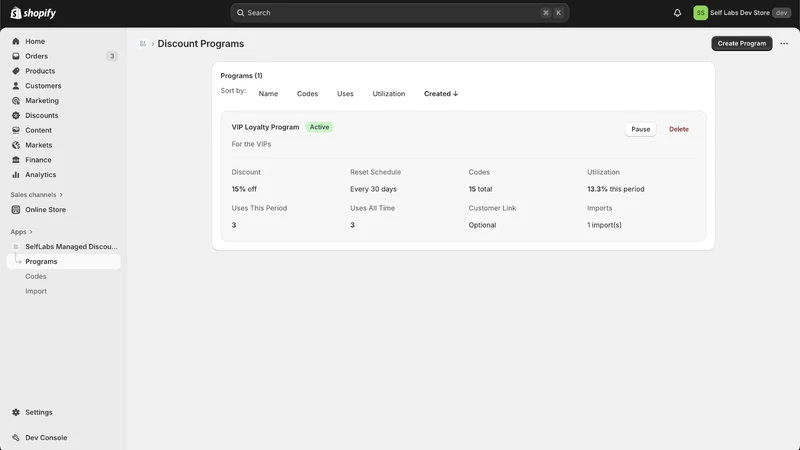Click the Settings gear icon
Viewport: 800px width, 450px height.
(x=16, y=412)
